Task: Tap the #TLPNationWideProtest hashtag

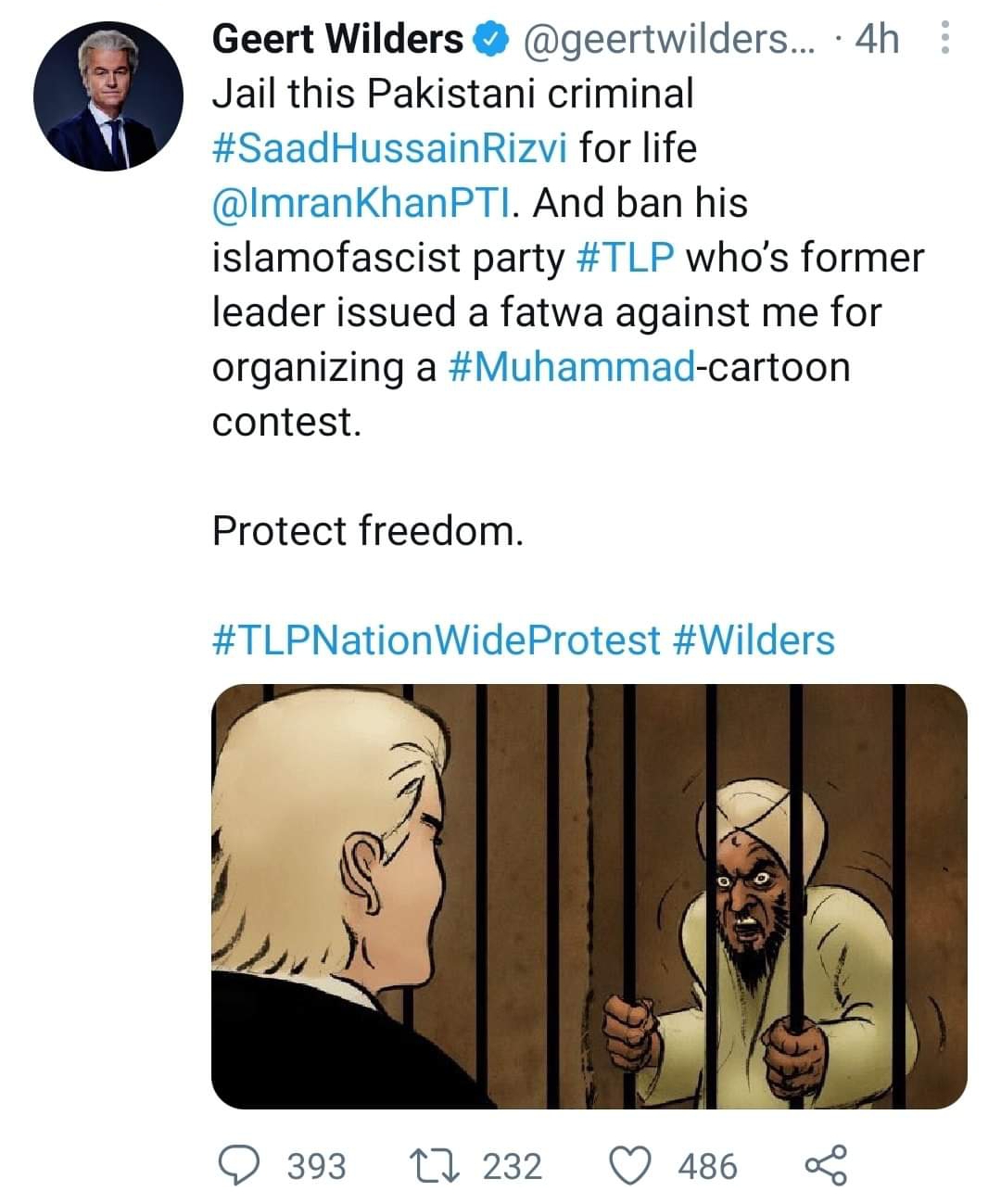Action: [x=436, y=640]
